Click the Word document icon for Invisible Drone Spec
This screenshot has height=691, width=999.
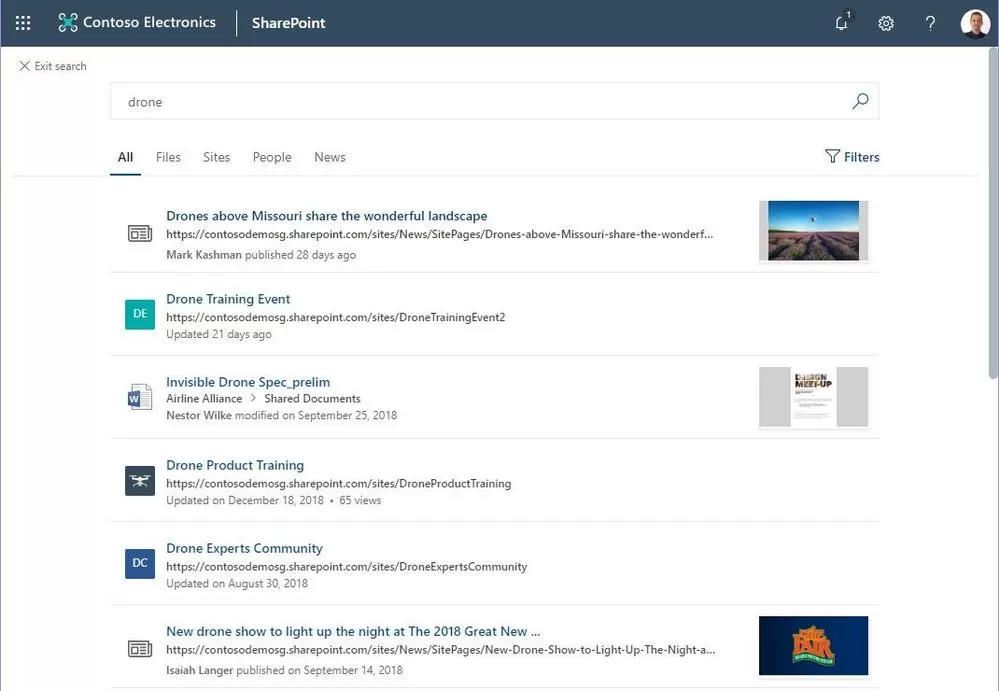tap(139, 397)
